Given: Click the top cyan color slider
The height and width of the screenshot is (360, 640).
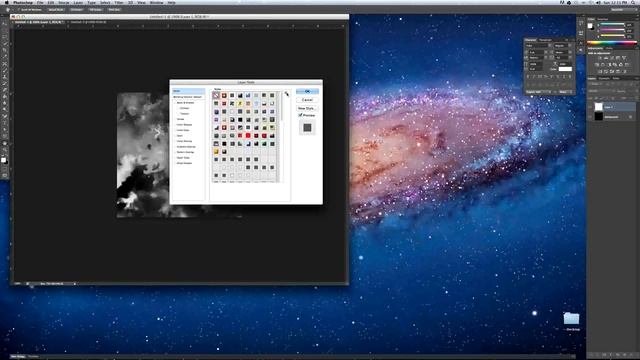Looking at the screenshot, I should [x=612, y=24].
